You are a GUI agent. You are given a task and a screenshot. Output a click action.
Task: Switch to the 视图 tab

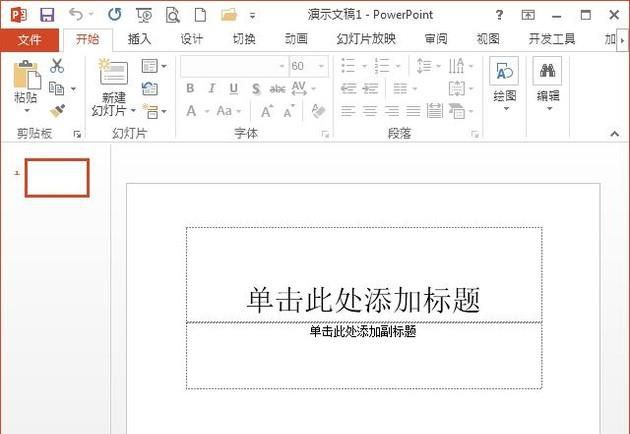coord(488,39)
